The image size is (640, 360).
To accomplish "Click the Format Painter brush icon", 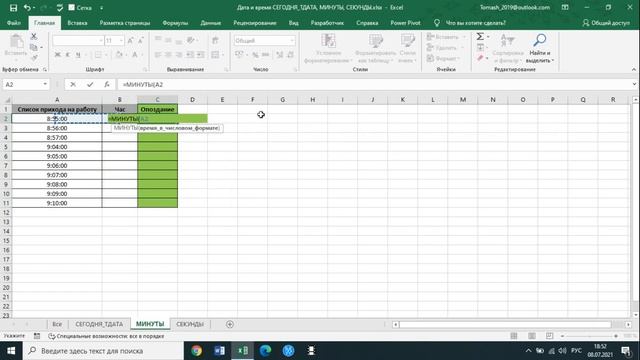I will click(x=34, y=58).
